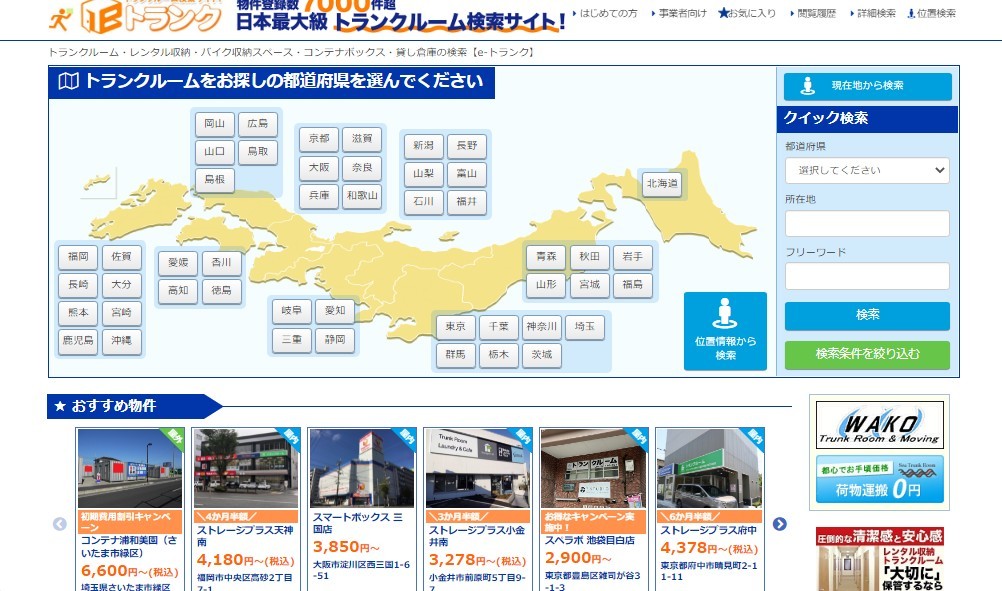This screenshot has width=1002, height=591.
Task: Select 愛知 prefecture button
Action: click(x=335, y=311)
